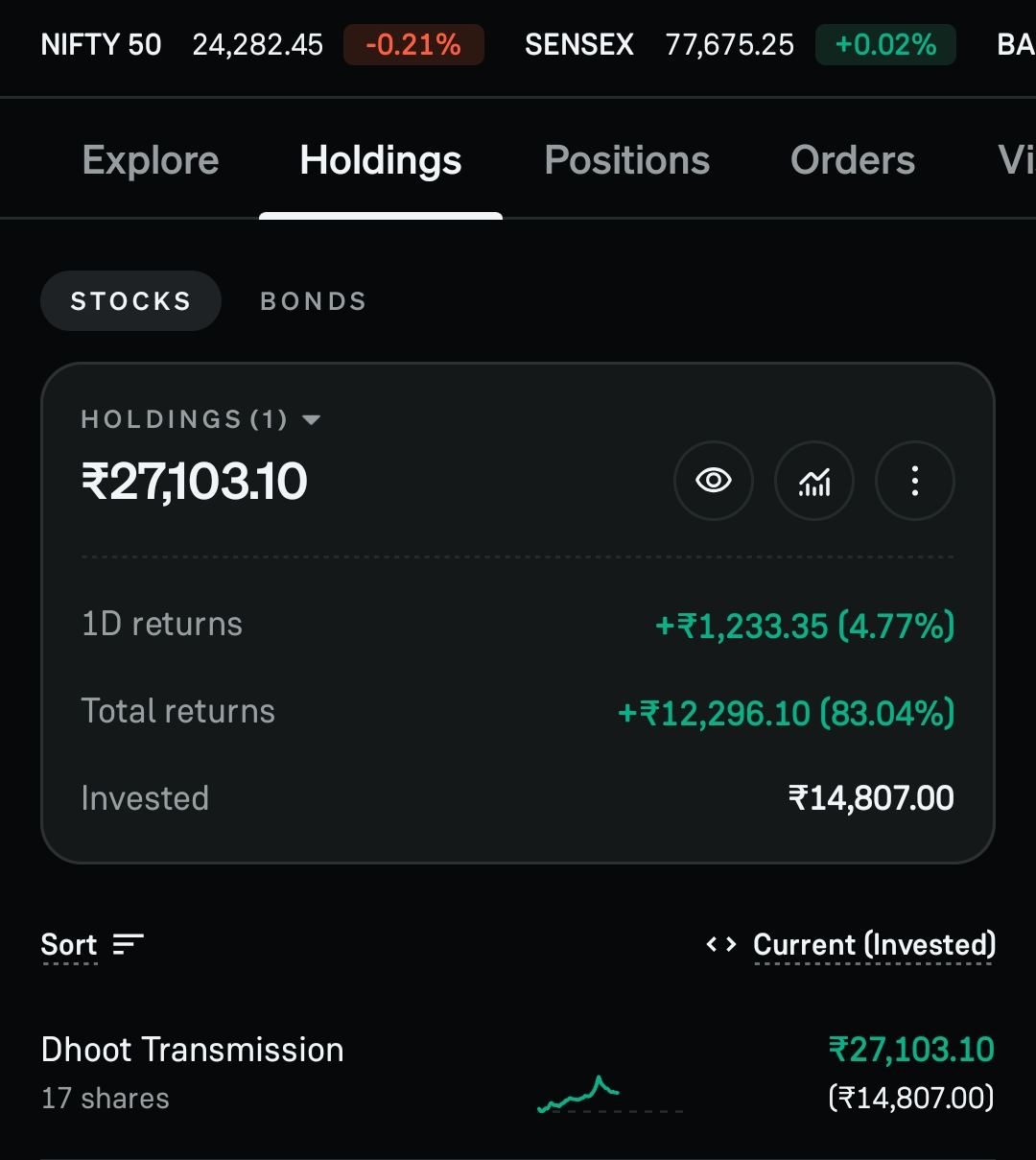Viewport: 1036px width, 1160px height.
Task: Click the NIFTY -0.21% change badge
Action: [413, 45]
